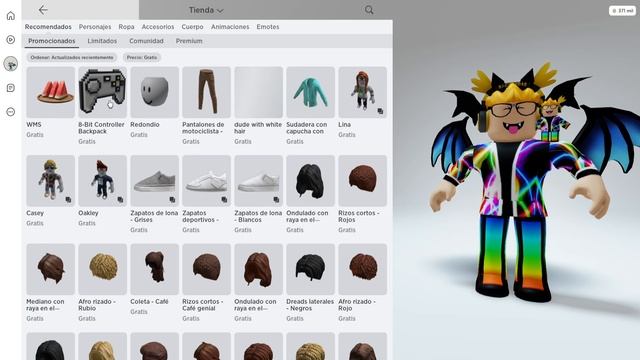Click 'Gratis' under Redondio
The image size is (640, 360).
pyautogui.click(x=139, y=135)
